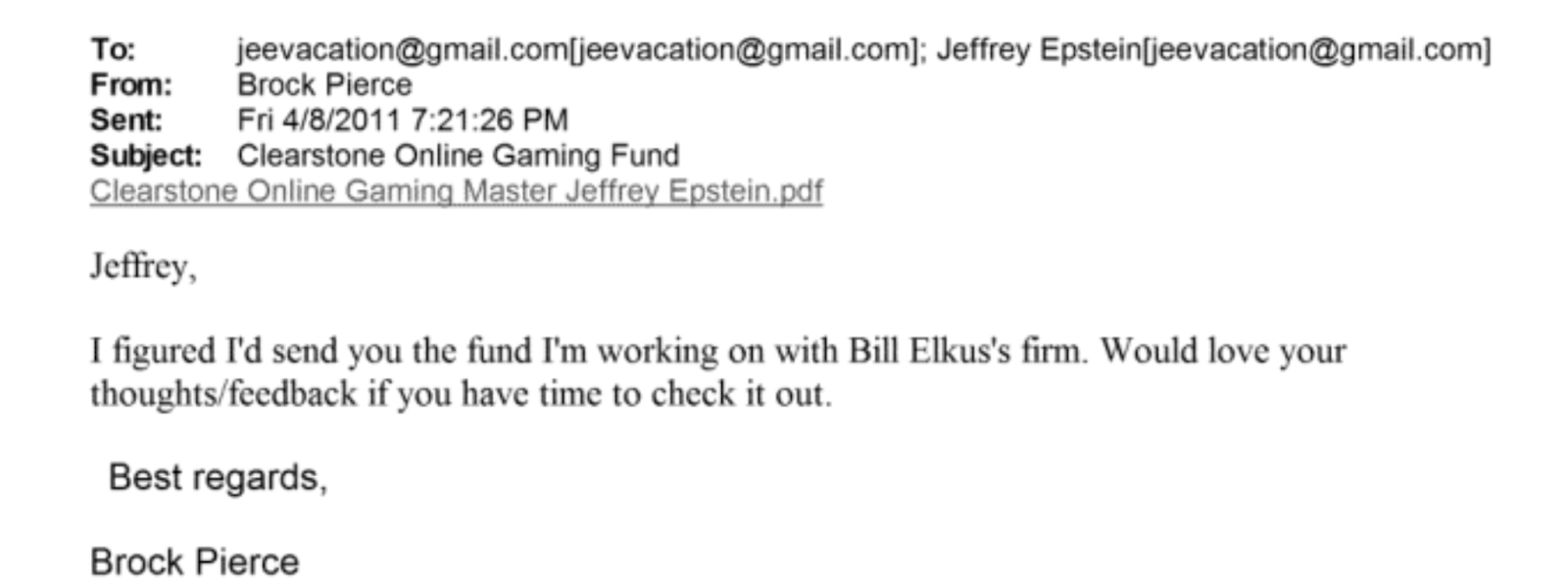Click the "Best regards," closing line
The width and height of the screenshot is (1568, 582).
218,477
